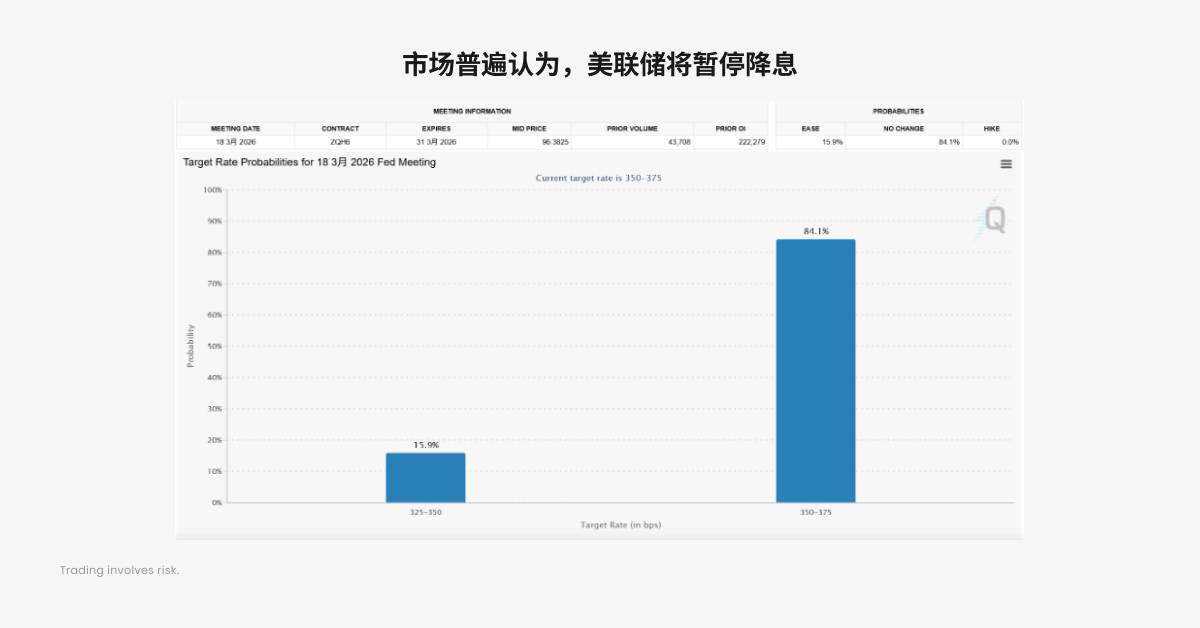Click the 325-350 x-axis label
Image resolution: width=1200 pixels, height=628 pixels.
pyautogui.click(x=425, y=512)
